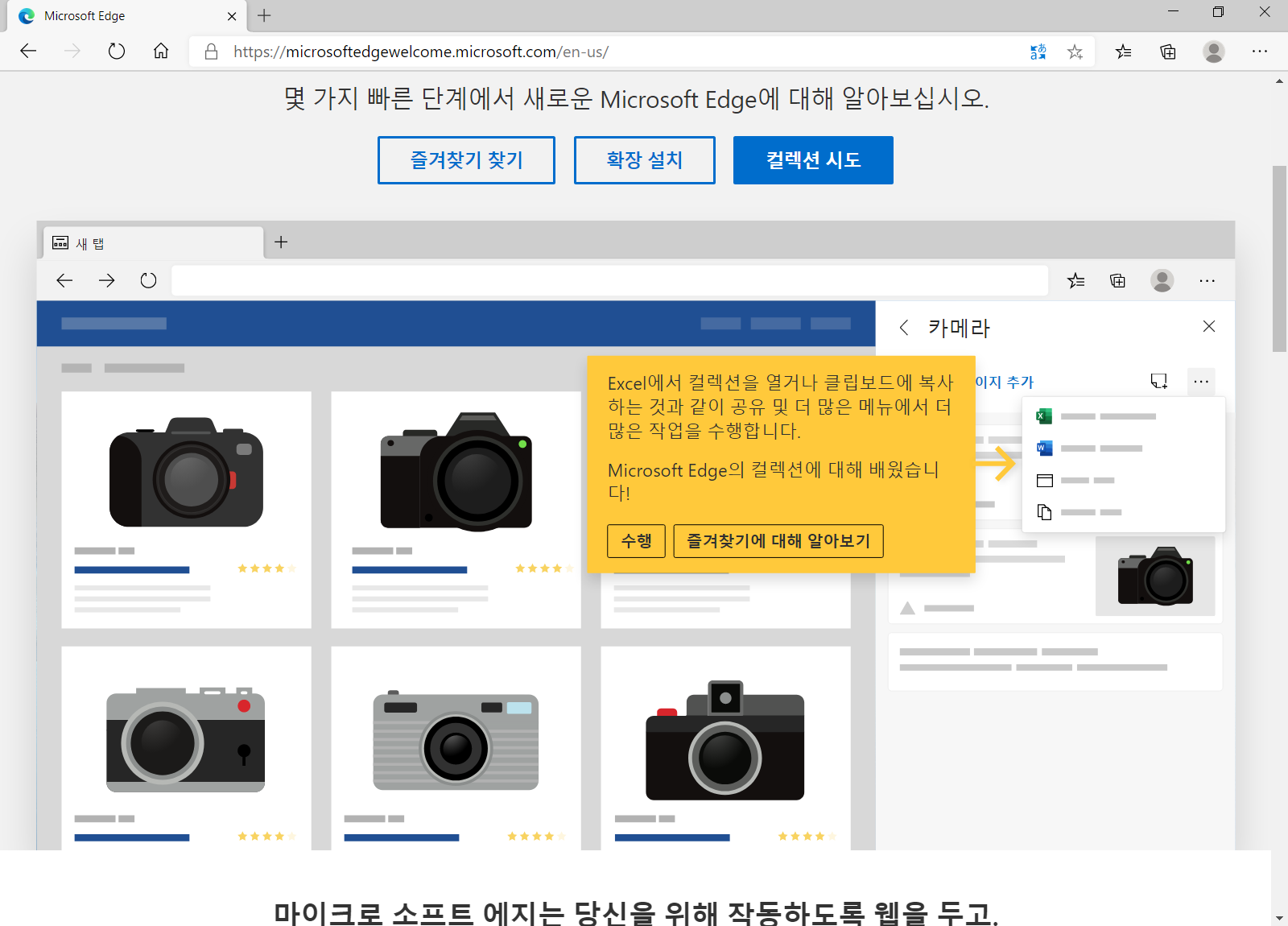Open the Favorites list toolbar icon
The height and width of the screenshot is (926, 1288).
pos(1124,52)
